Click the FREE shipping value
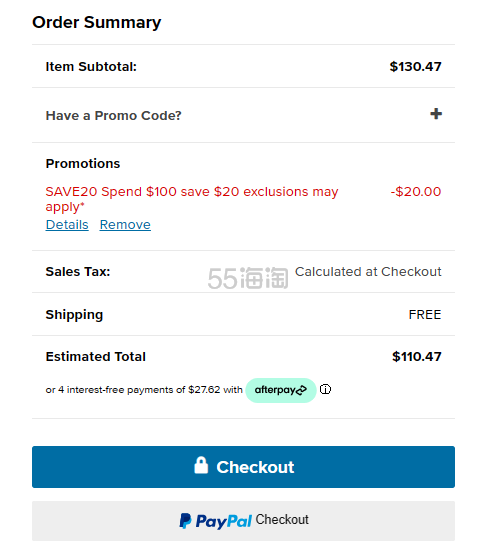The width and height of the screenshot is (497, 556). point(425,315)
